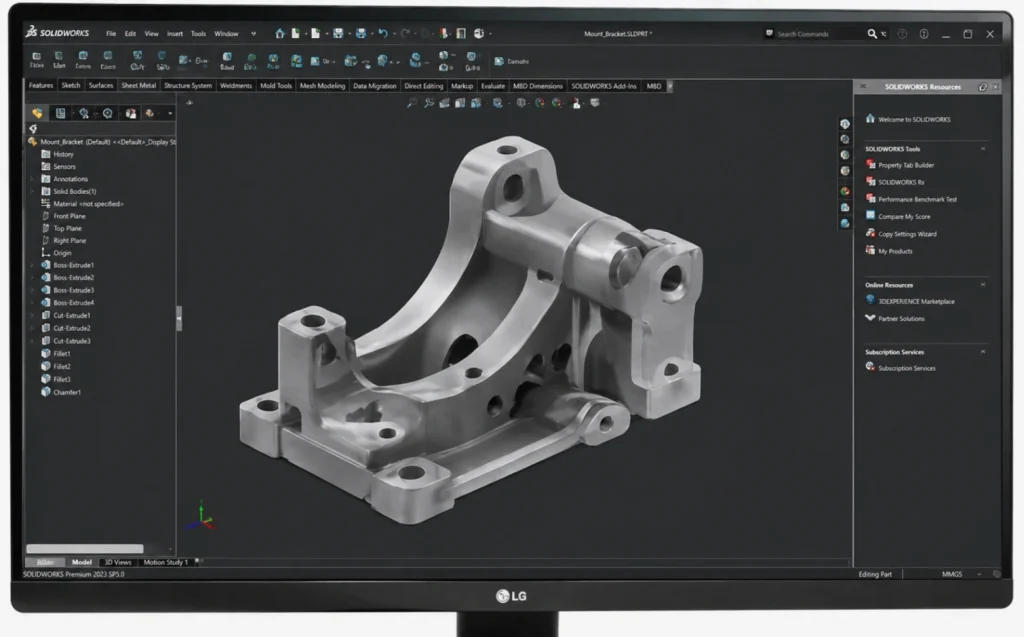The height and width of the screenshot is (637, 1024).
Task: Click the Home icon in quick access toolbar
Action: click(x=280, y=33)
